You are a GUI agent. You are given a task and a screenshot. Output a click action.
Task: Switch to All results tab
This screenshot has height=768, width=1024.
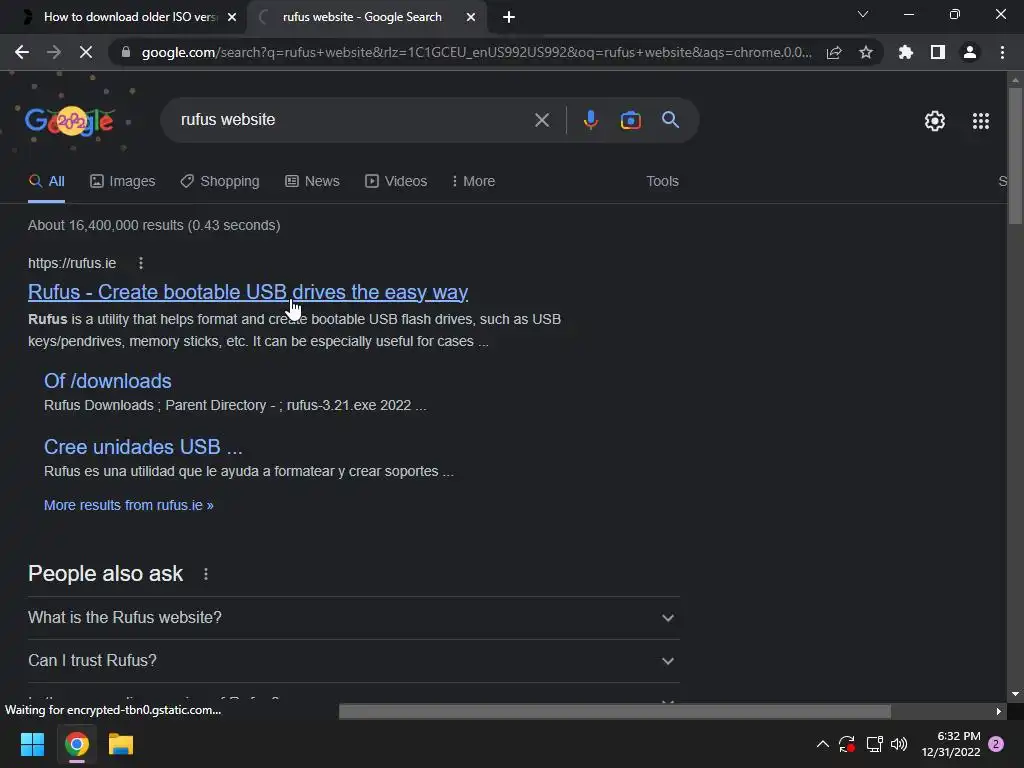pyautogui.click(x=46, y=182)
